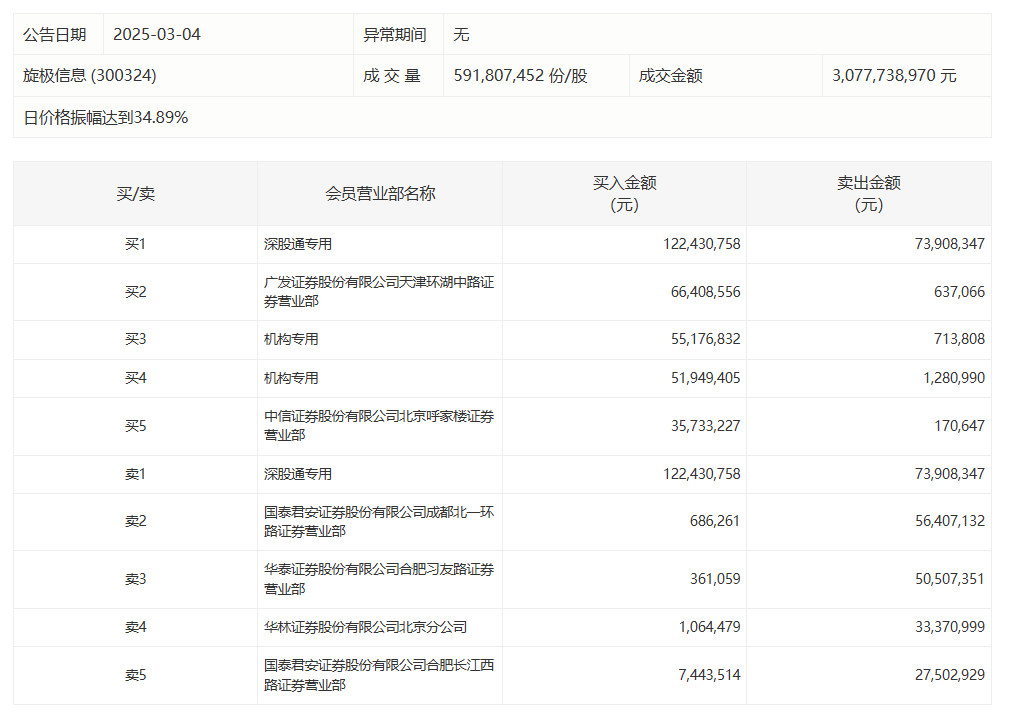Click 国泰君安成都北一环路证券营业部 name
Screen dimensions: 1009x725
379,521
